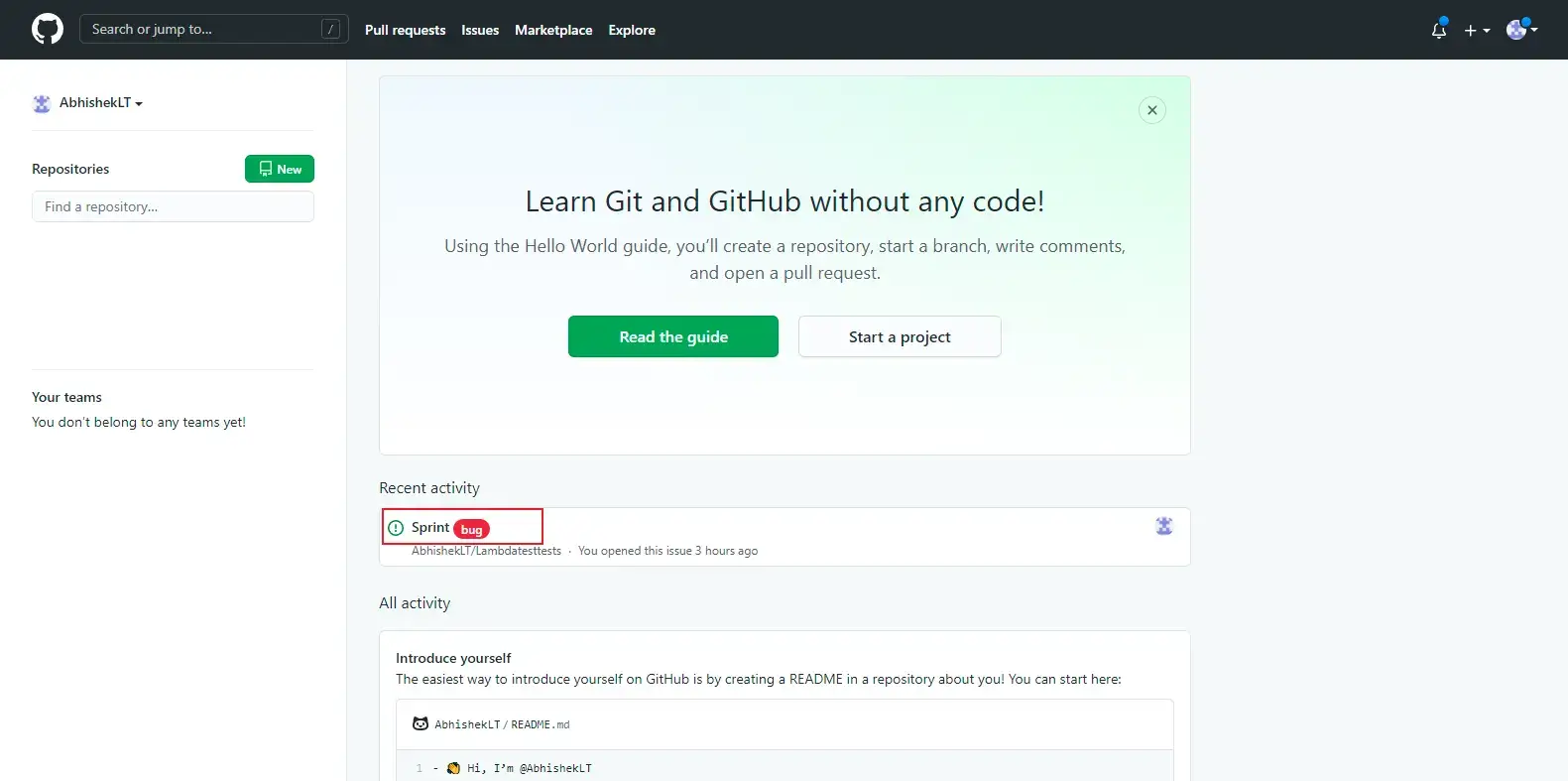Click the Read the guide button
Image resolution: width=1568 pixels, height=781 pixels.
click(673, 336)
